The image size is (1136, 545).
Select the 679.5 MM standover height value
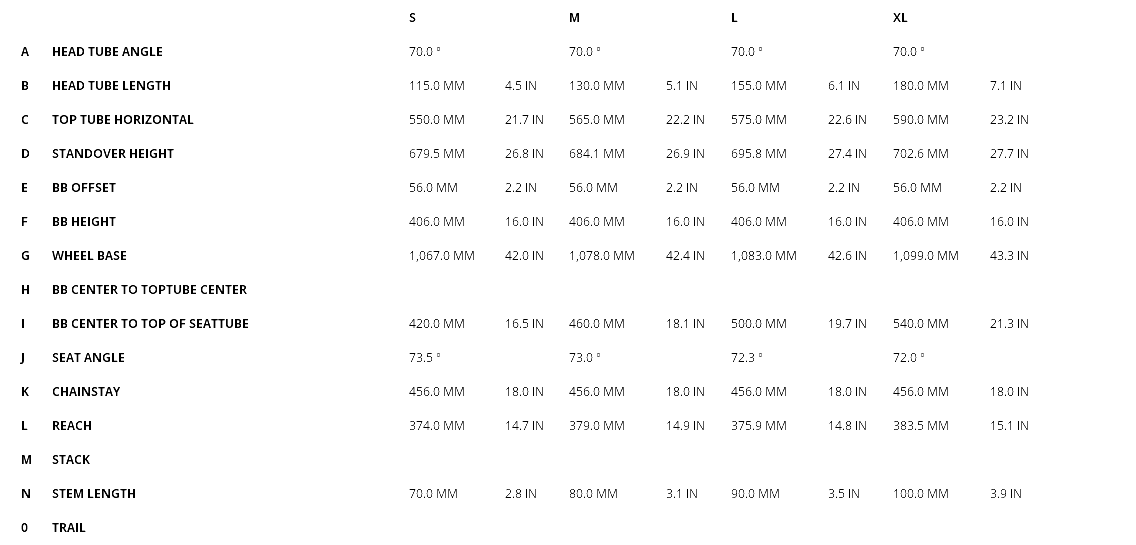[436, 154]
